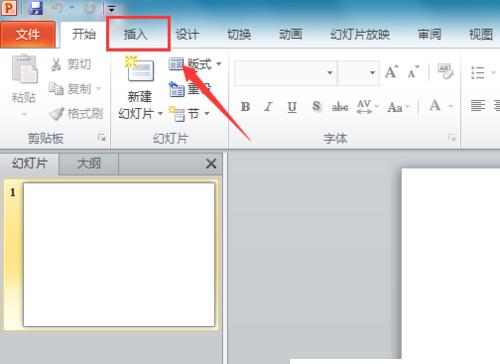Image resolution: width=500 pixels, height=364 pixels.
Task: Open the 节 section dropdown
Action: click(x=189, y=114)
